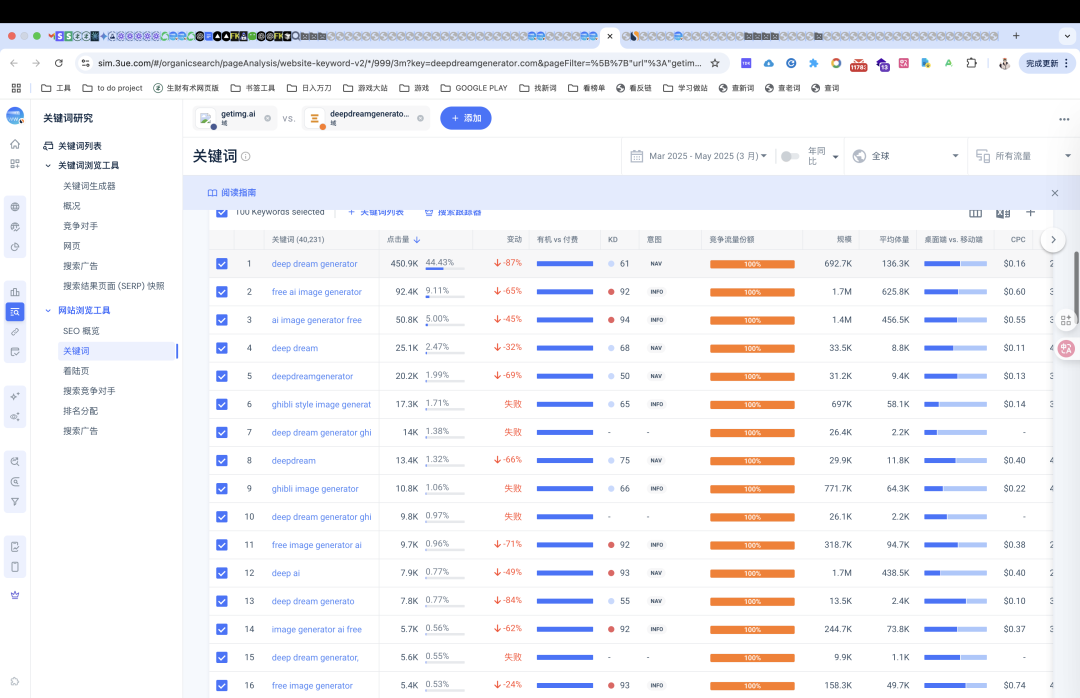This screenshot has height=698, width=1080.
Task: Open the crown upgrade icon in sidebar
Action: point(15,595)
